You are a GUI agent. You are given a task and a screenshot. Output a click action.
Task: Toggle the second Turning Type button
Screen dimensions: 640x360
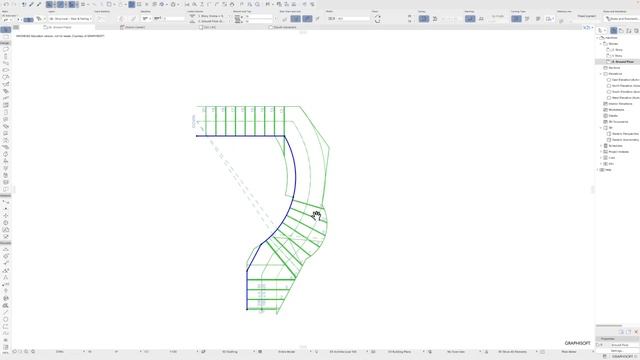pyautogui.click(x=527, y=19)
